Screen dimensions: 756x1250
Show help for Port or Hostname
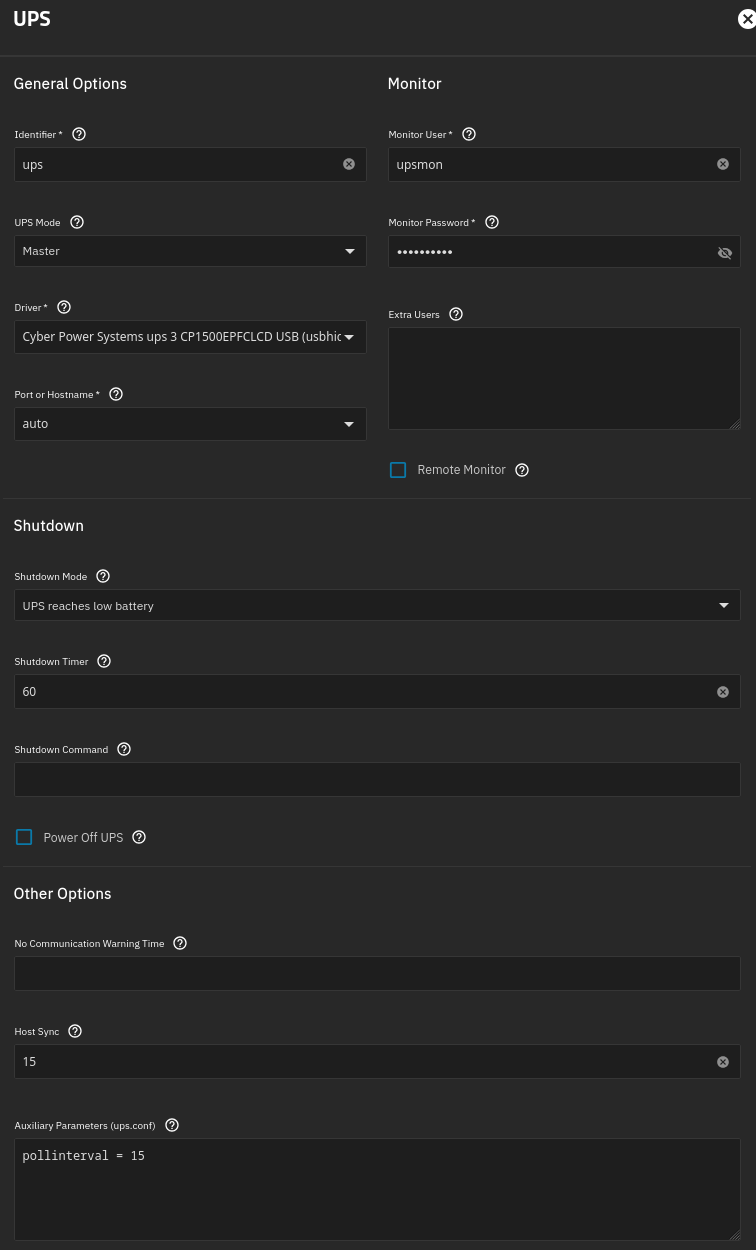click(116, 394)
